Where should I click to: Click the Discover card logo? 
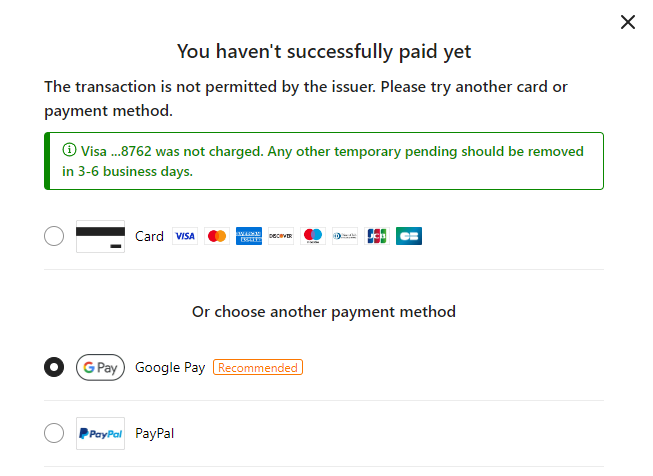tap(280, 237)
